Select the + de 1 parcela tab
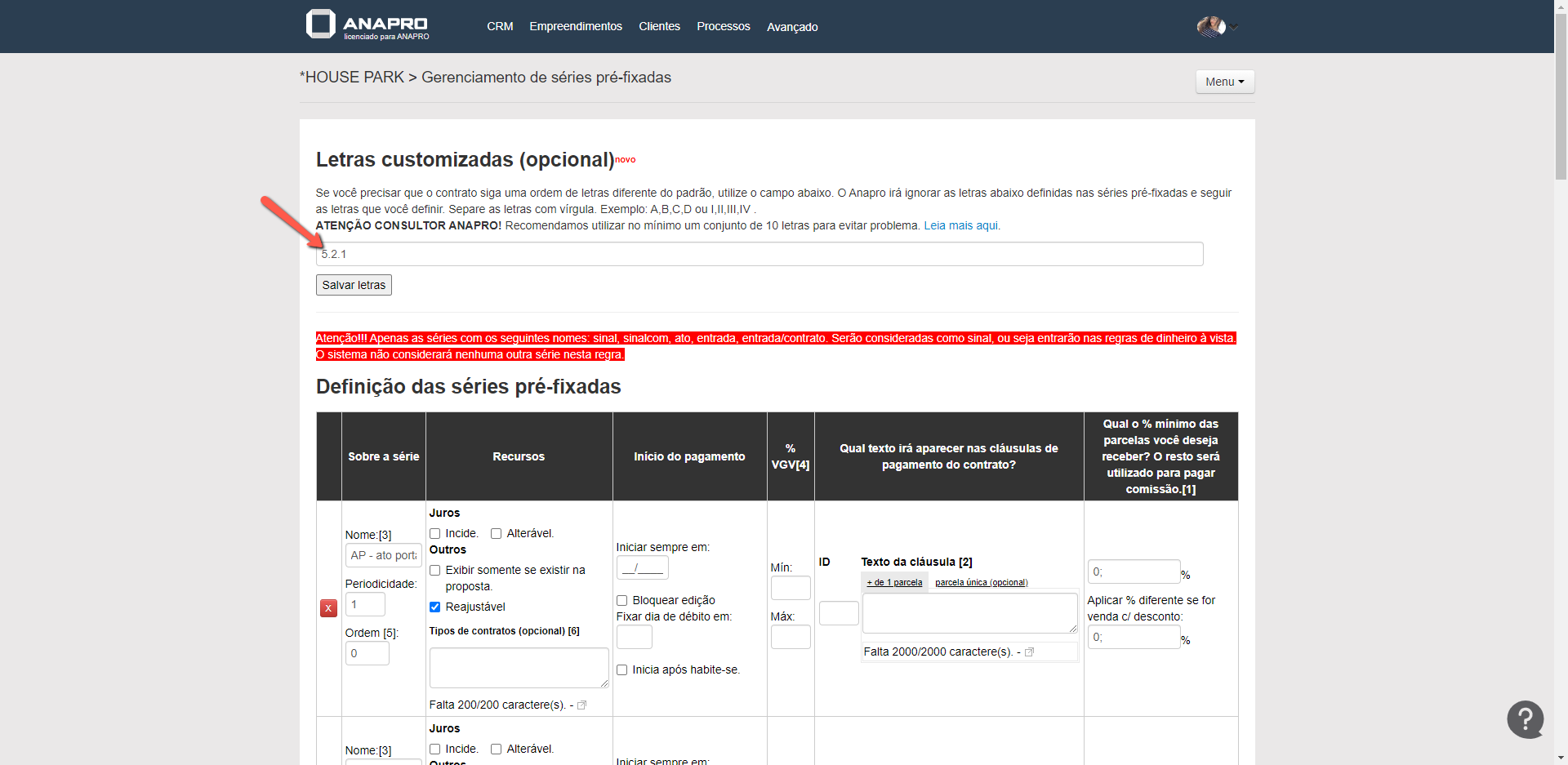 coord(894,583)
